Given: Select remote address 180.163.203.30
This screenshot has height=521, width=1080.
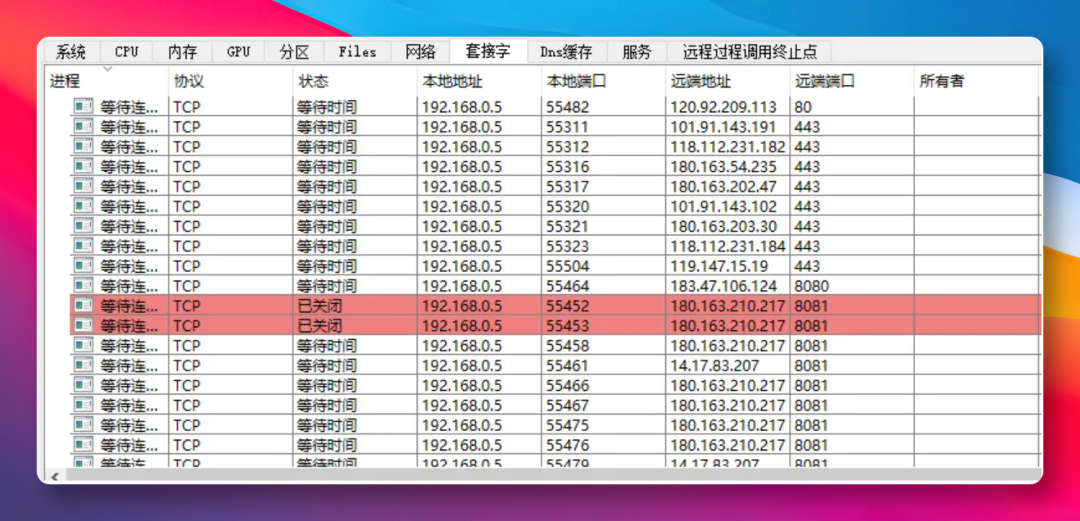Looking at the screenshot, I should (723, 226).
